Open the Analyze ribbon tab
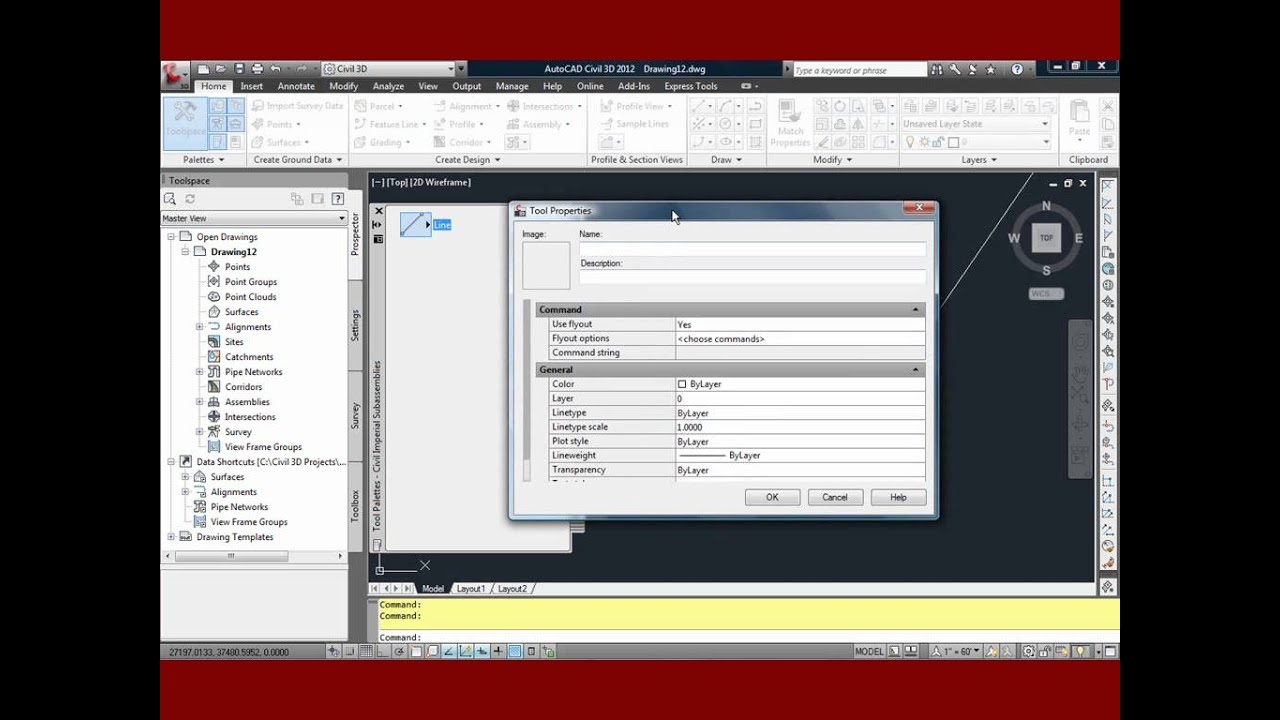This screenshot has width=1280, height=720. click(388, 86)
